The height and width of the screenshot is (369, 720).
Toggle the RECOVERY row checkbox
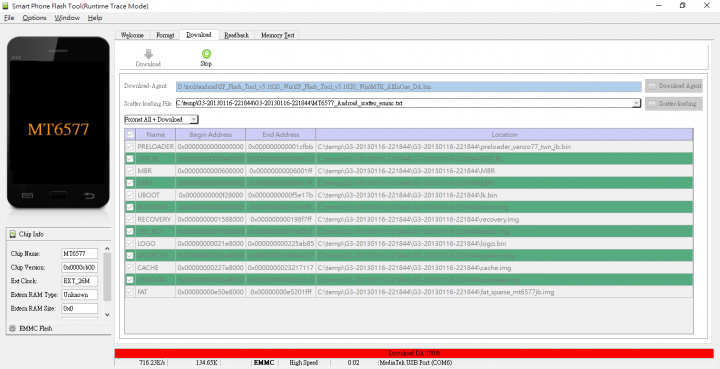(x=130, y=219)
